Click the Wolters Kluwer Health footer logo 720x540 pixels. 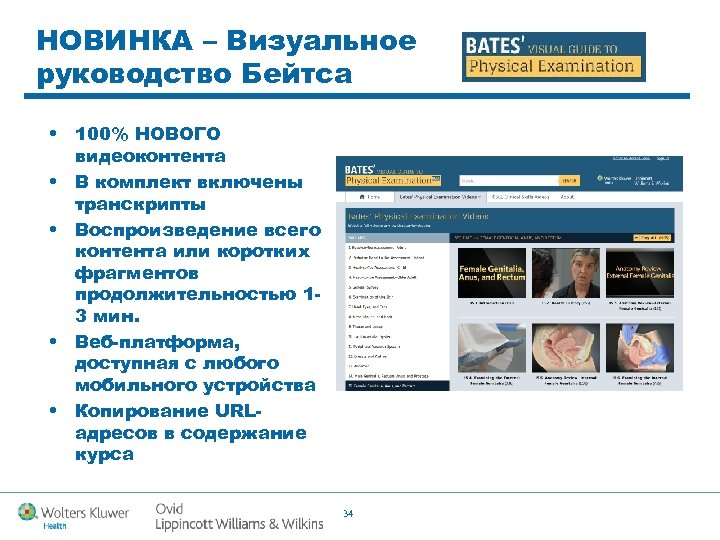click(73, 516)
